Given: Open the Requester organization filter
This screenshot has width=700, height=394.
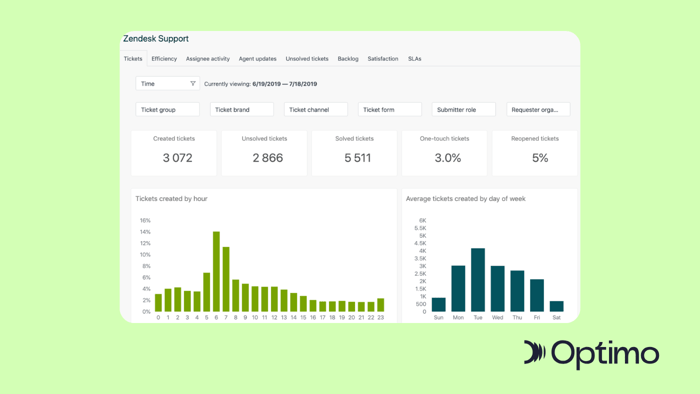Looking at the screenshot, I should coord(538,109).
